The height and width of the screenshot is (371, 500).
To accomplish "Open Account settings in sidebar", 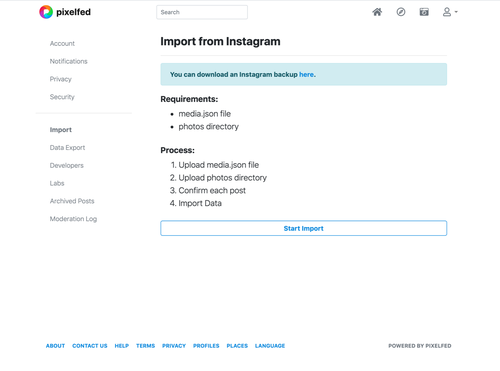I will [x=62, y=43].
